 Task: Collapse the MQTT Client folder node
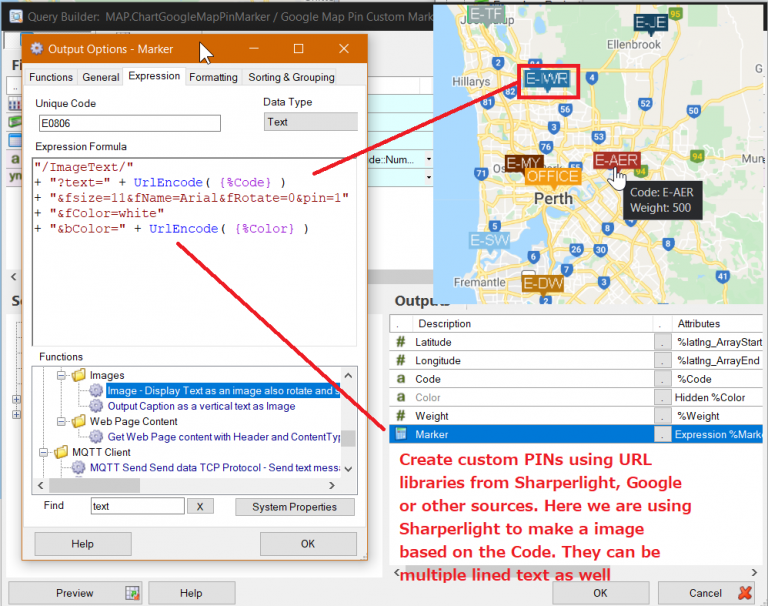click(x=44, y=453)
